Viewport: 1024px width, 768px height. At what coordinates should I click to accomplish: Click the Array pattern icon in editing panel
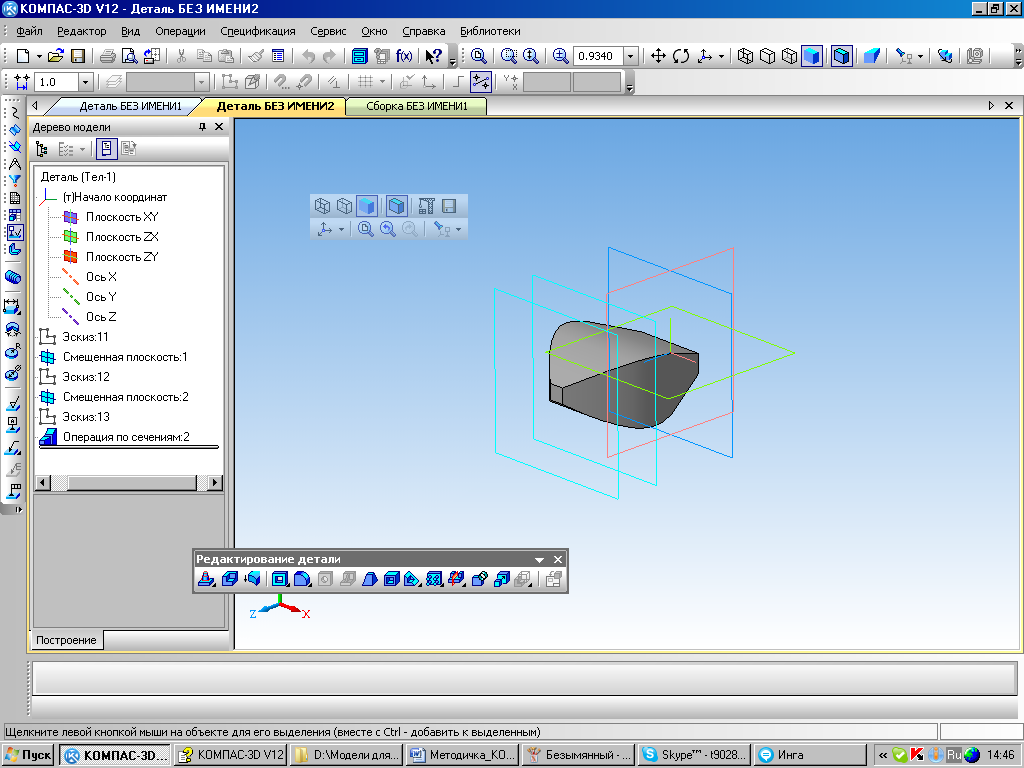pos(434,579)
